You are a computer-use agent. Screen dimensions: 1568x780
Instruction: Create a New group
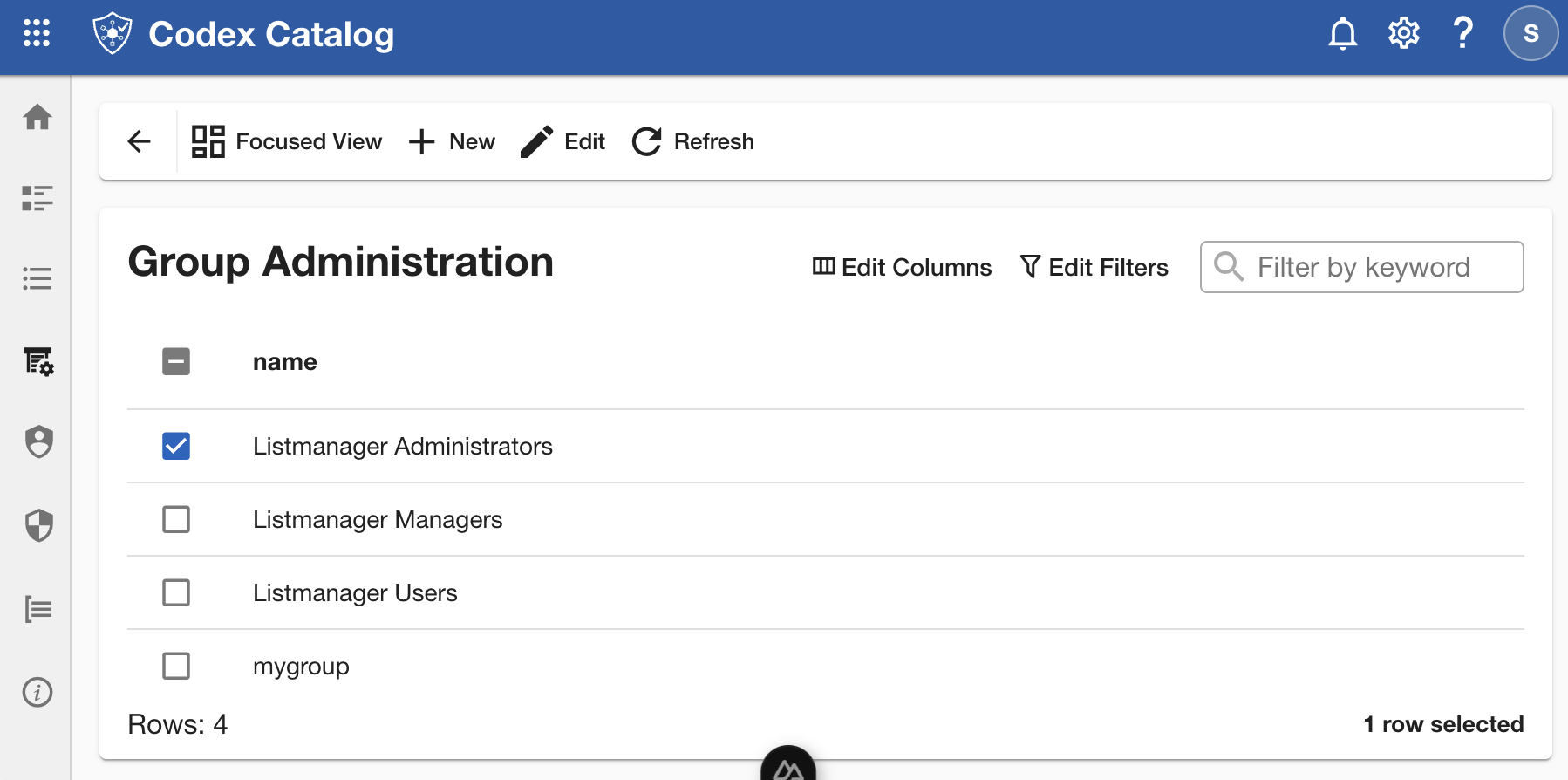tap(452, 141)
